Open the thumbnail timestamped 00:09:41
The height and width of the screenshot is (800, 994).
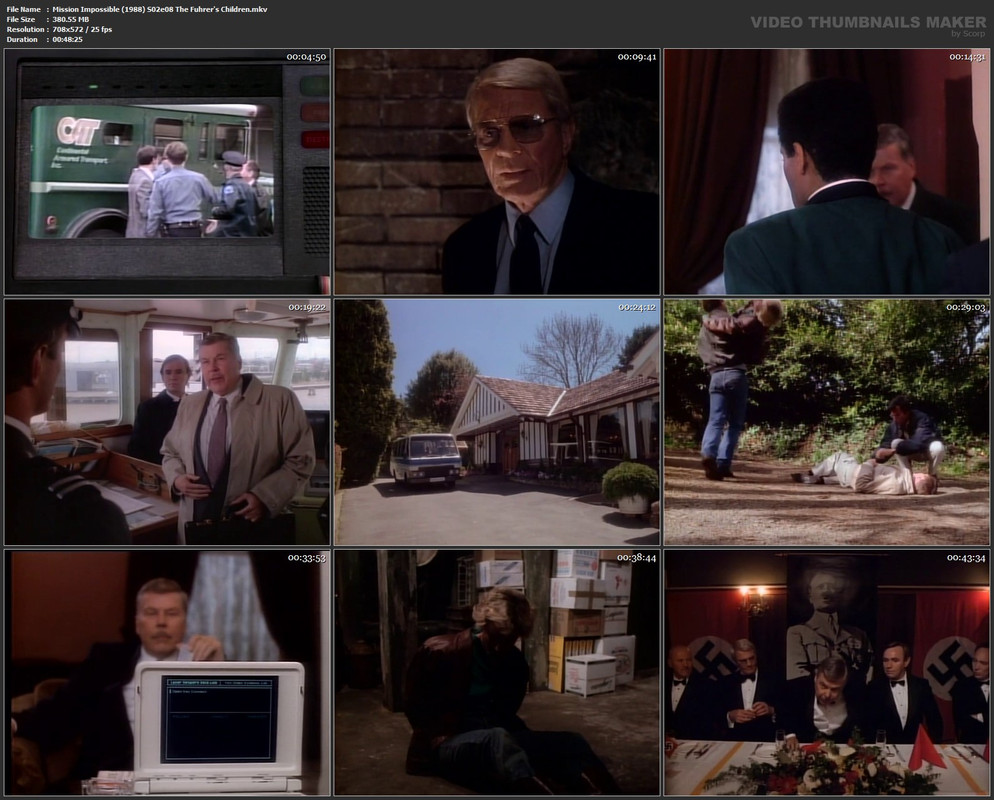(497, 172)
